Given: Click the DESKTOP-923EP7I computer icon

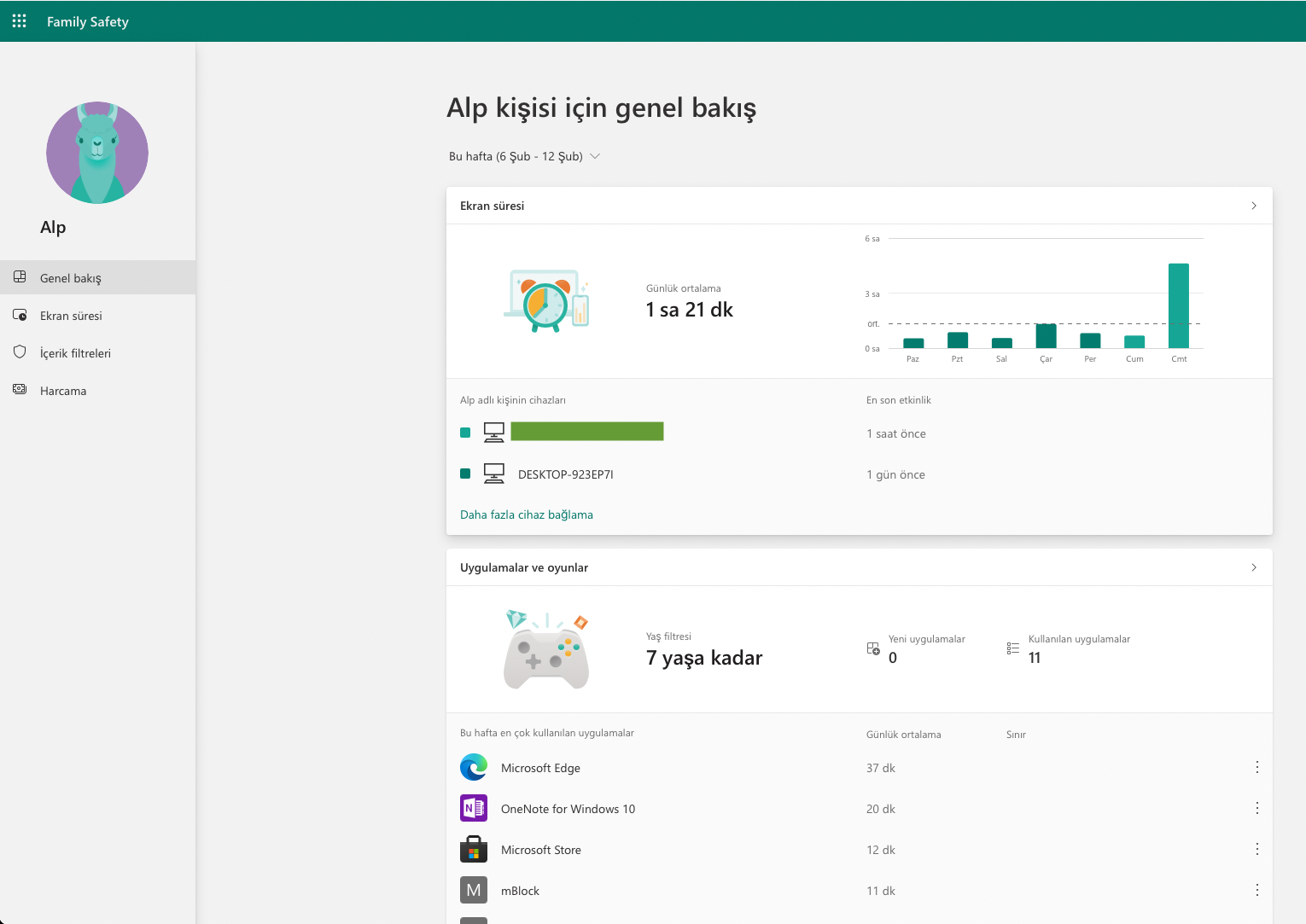Looking at the screenshot, I should [494, 474].
